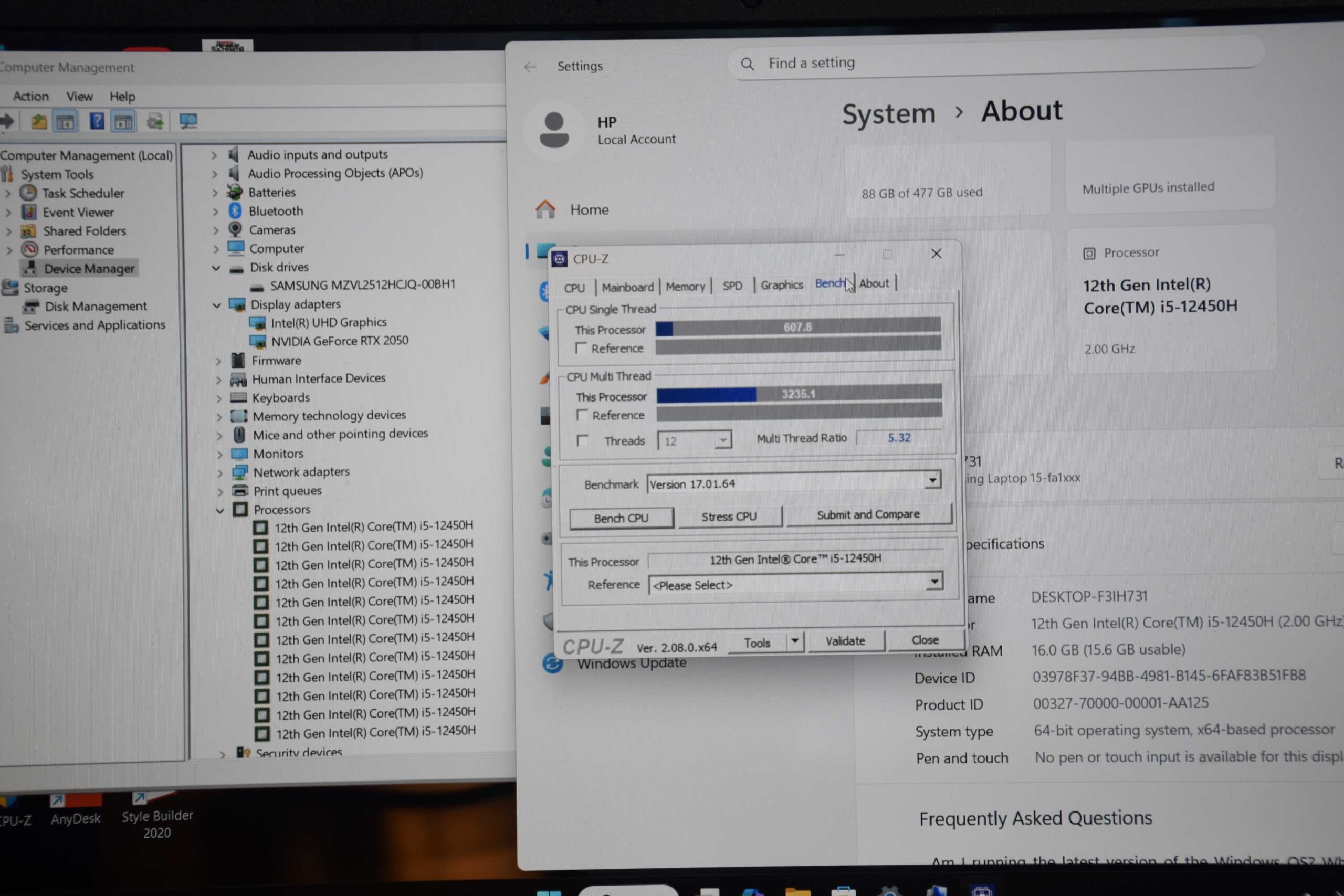
Task: Click the Bench CPU button
Action: (621, 518)
